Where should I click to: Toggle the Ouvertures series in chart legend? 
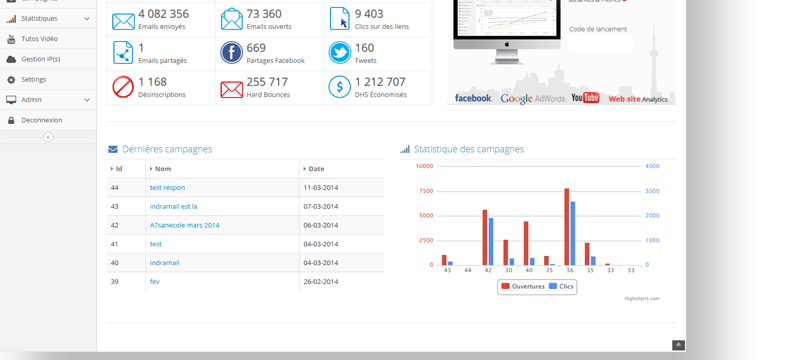523,286
